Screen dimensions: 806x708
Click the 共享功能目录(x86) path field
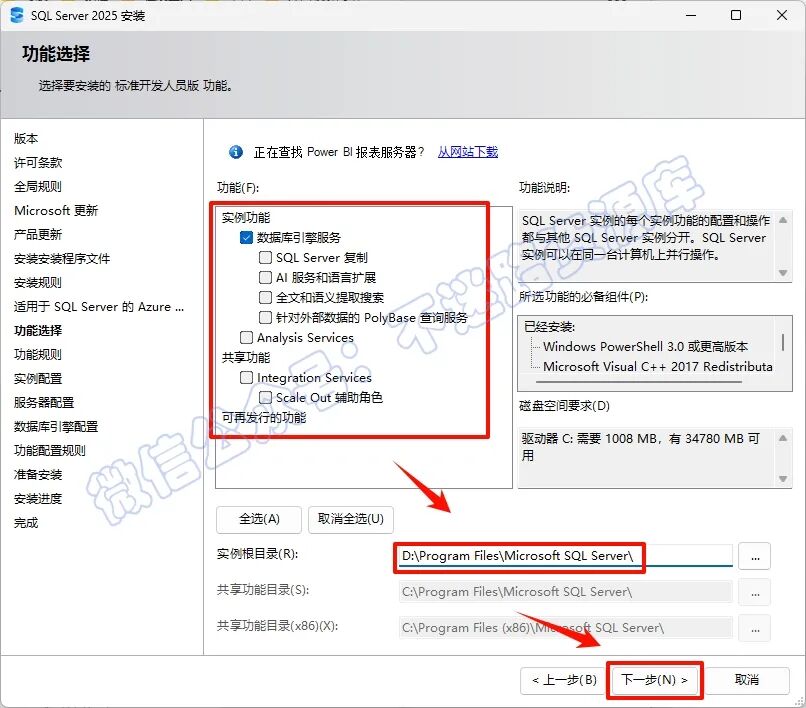tap(565, 628)
